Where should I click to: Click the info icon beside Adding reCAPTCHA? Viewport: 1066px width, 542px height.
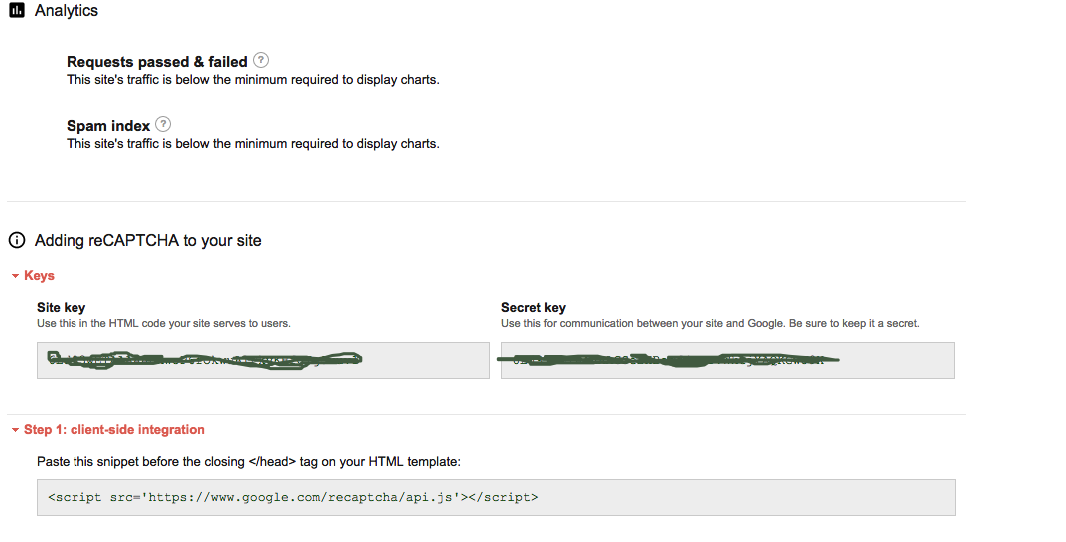click(16, 240)
